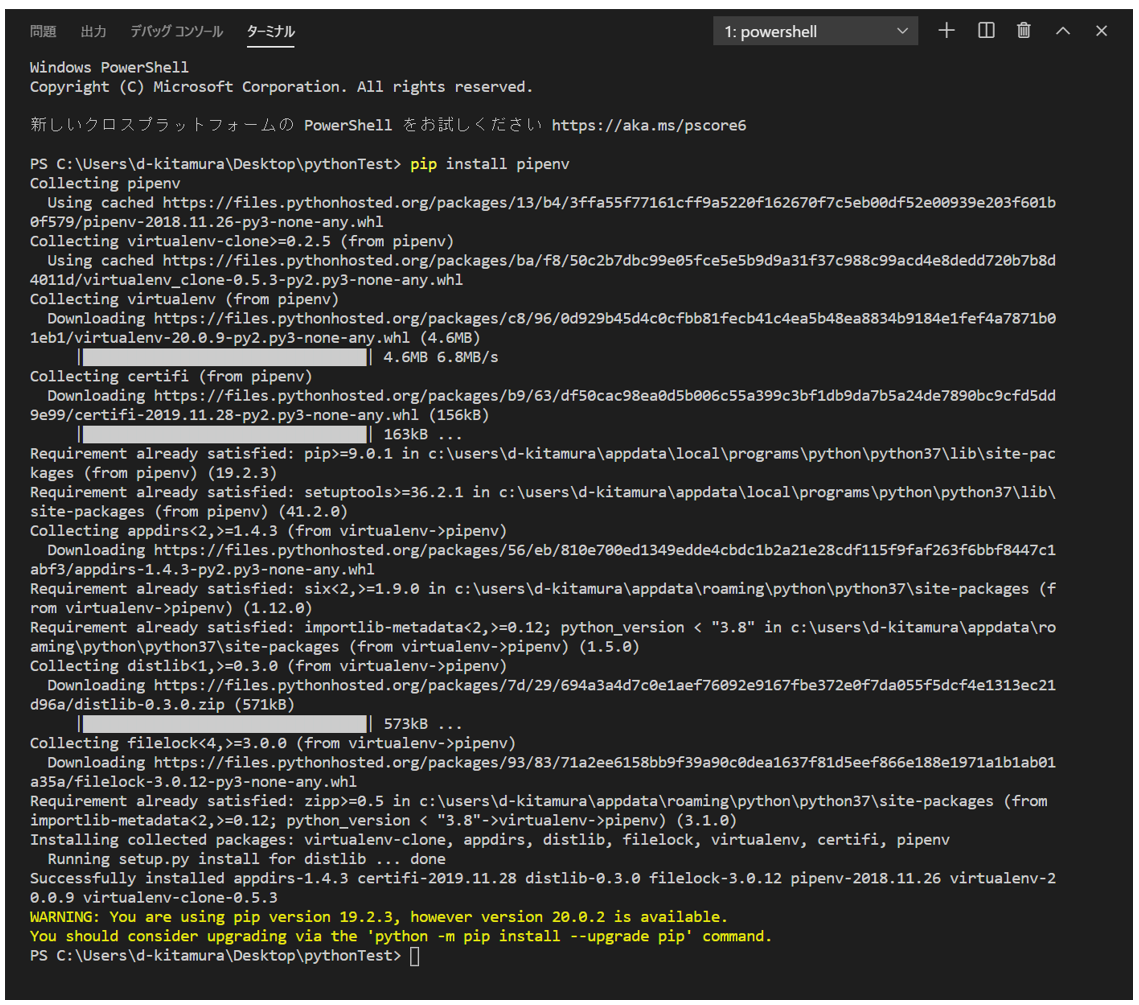Focus the terminal prompt cursor at bottom

415,956
